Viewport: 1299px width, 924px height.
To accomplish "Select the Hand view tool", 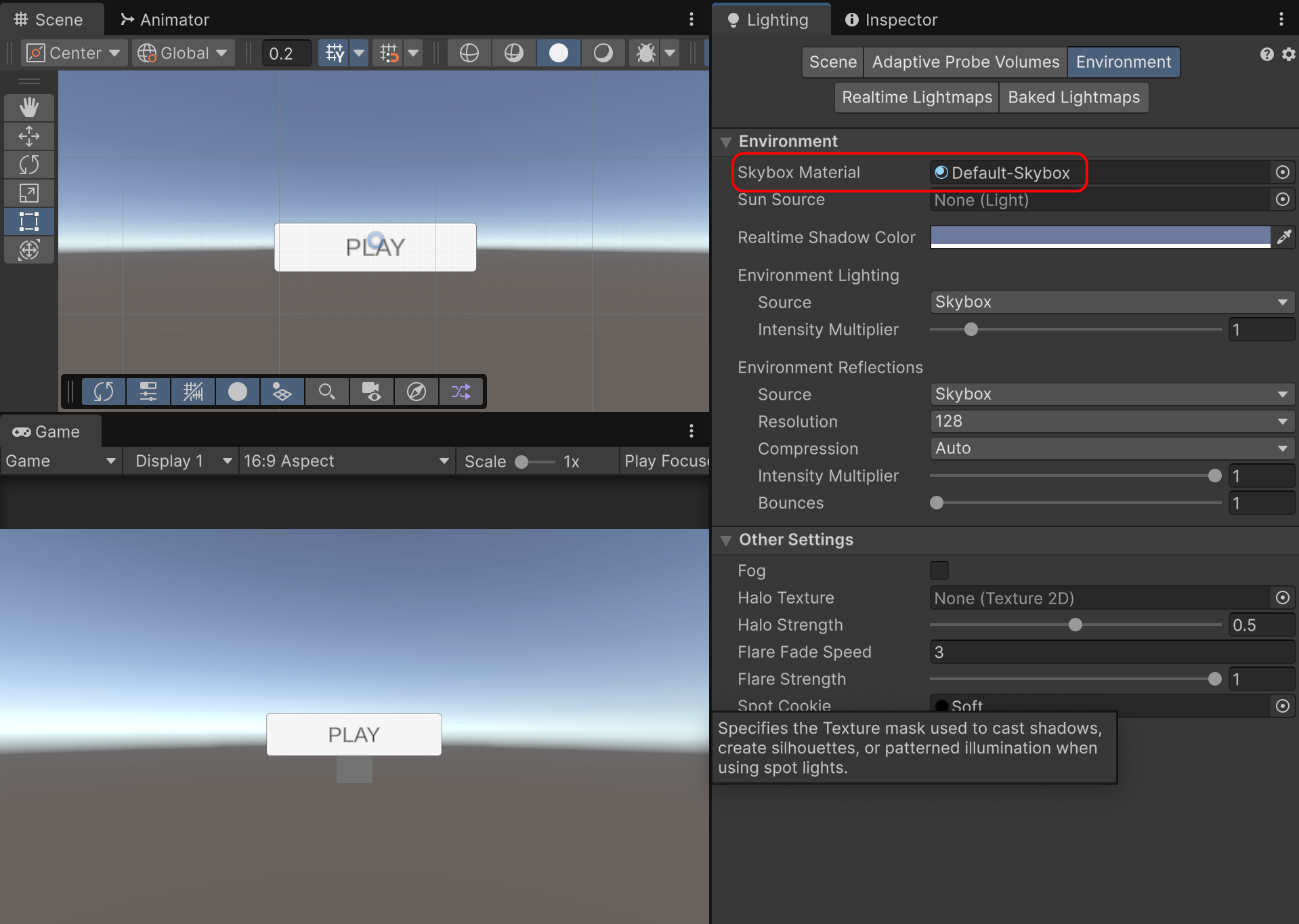I will click(28, 108).
